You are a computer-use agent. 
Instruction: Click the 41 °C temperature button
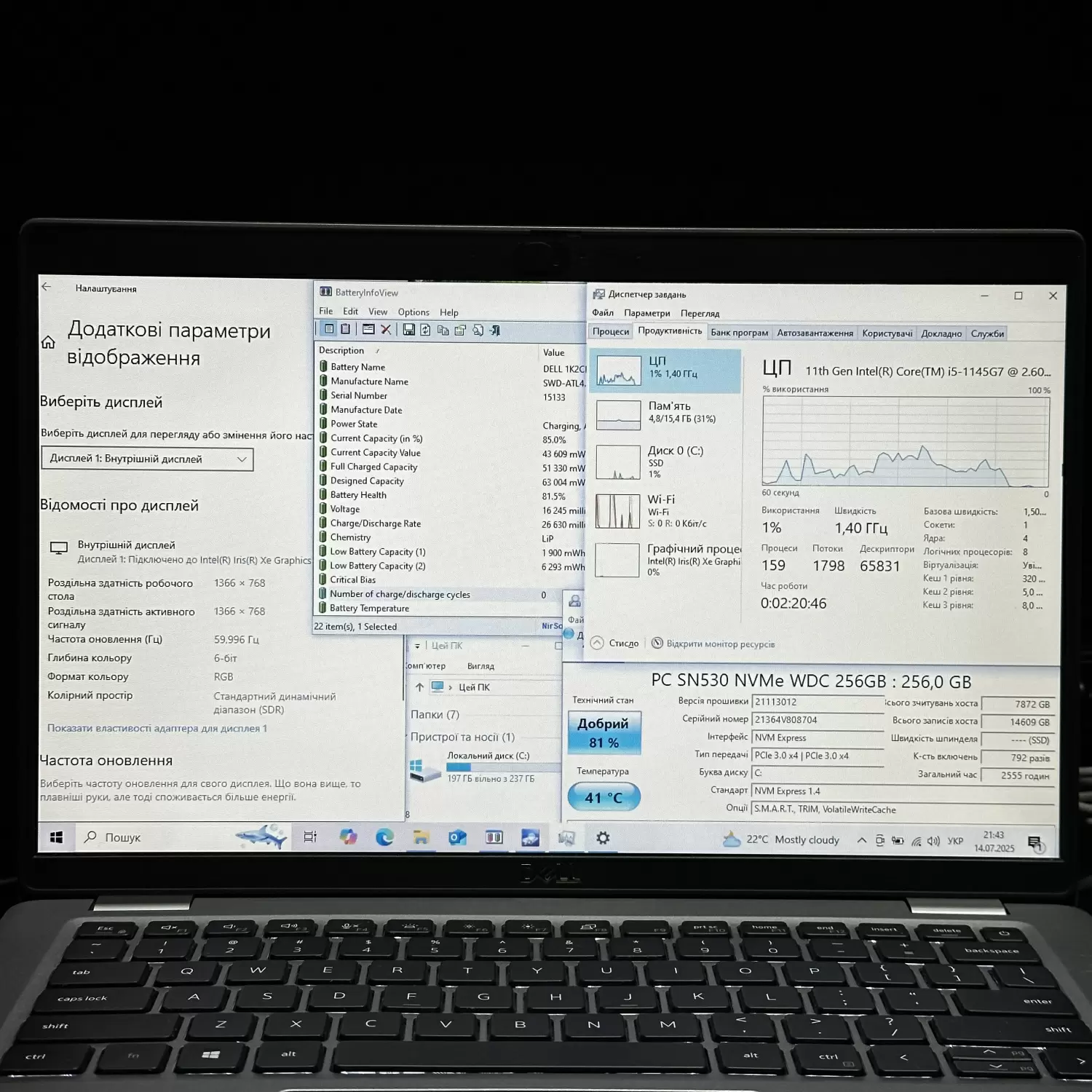604,797
